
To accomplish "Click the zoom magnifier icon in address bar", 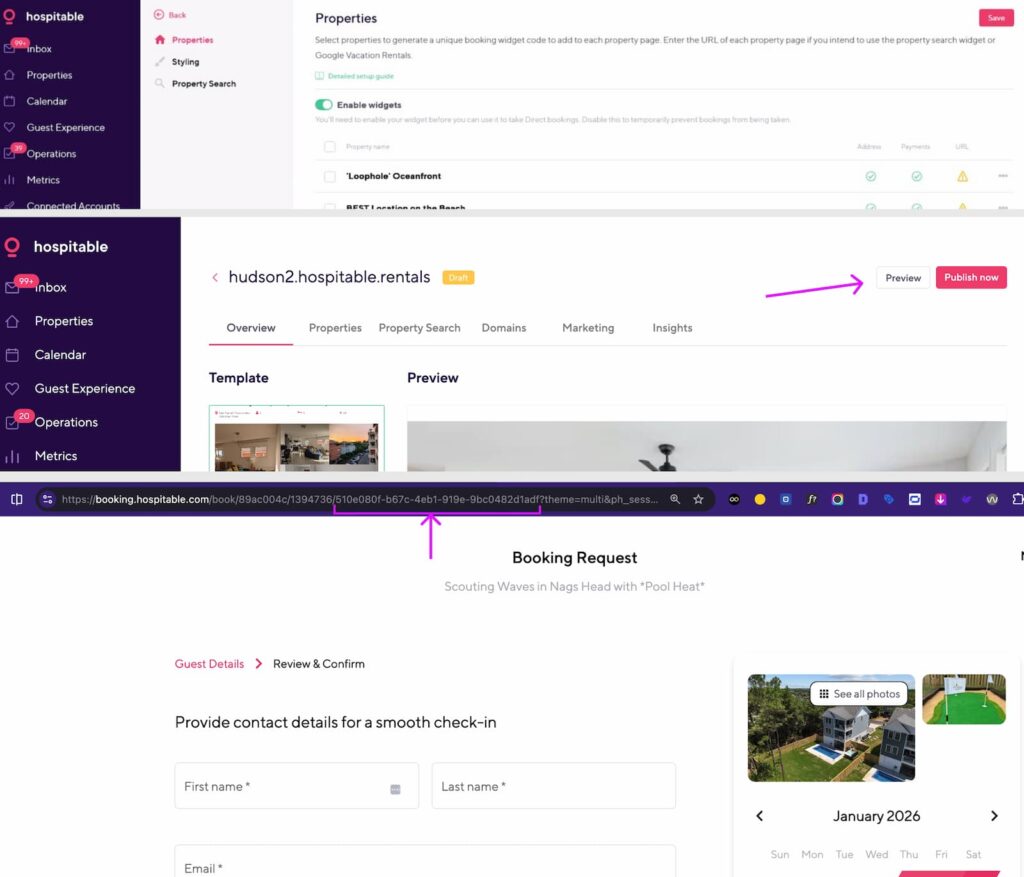I will coord(675,499).
